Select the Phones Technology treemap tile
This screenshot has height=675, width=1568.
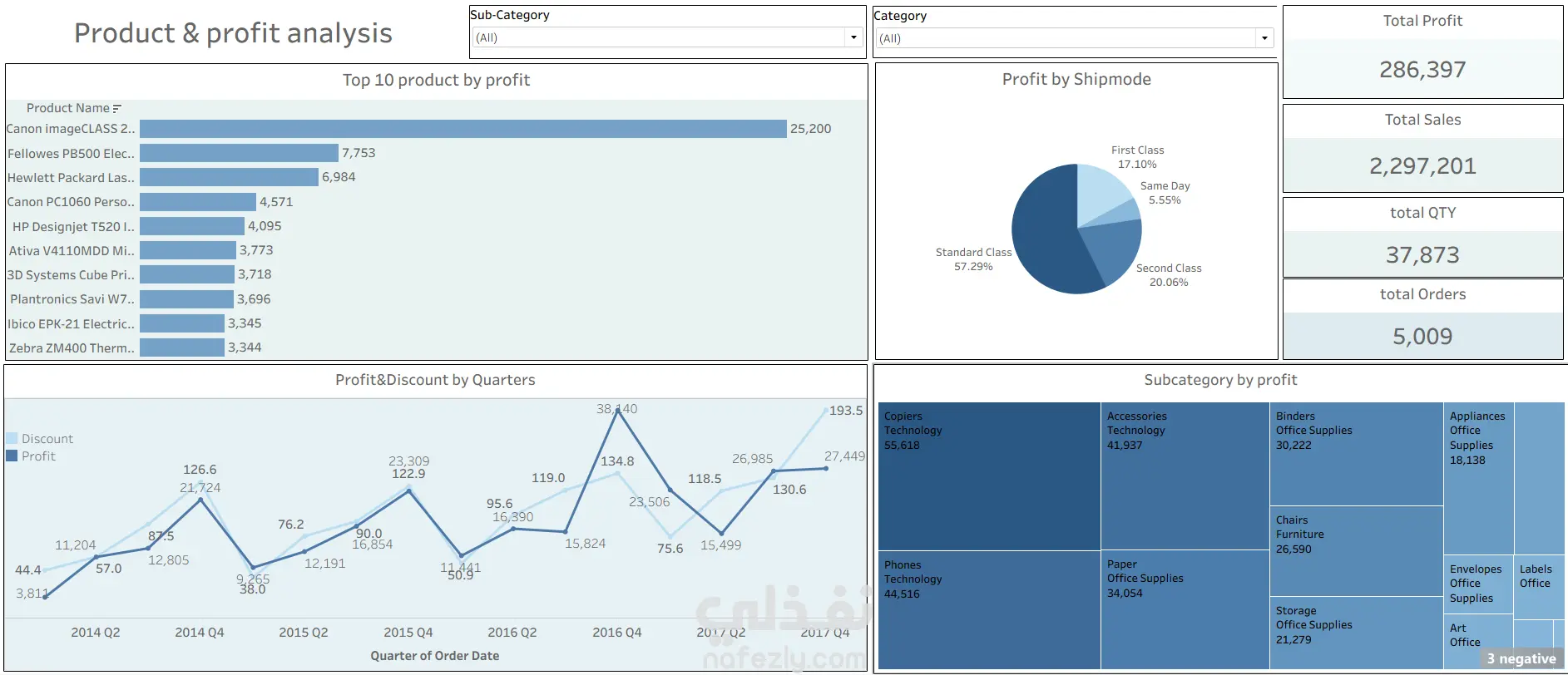tap(989, 610)
